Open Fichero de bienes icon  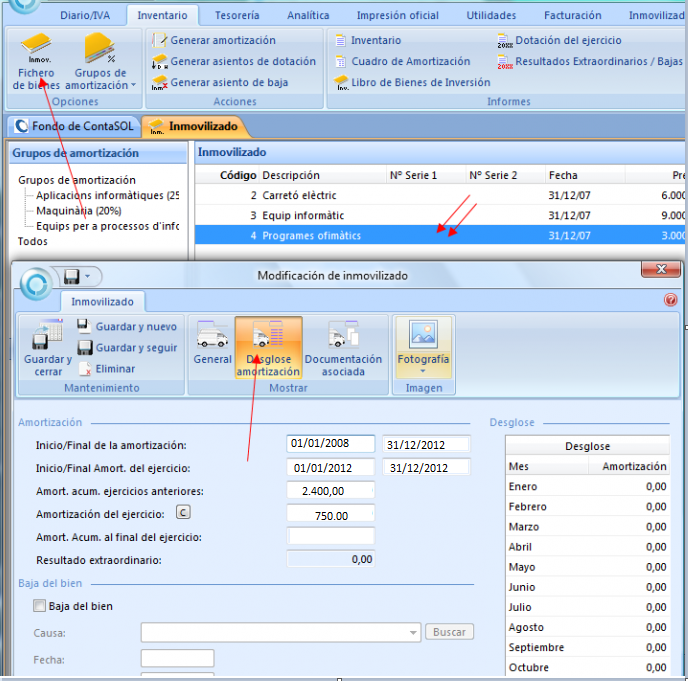tap(36, 60)
